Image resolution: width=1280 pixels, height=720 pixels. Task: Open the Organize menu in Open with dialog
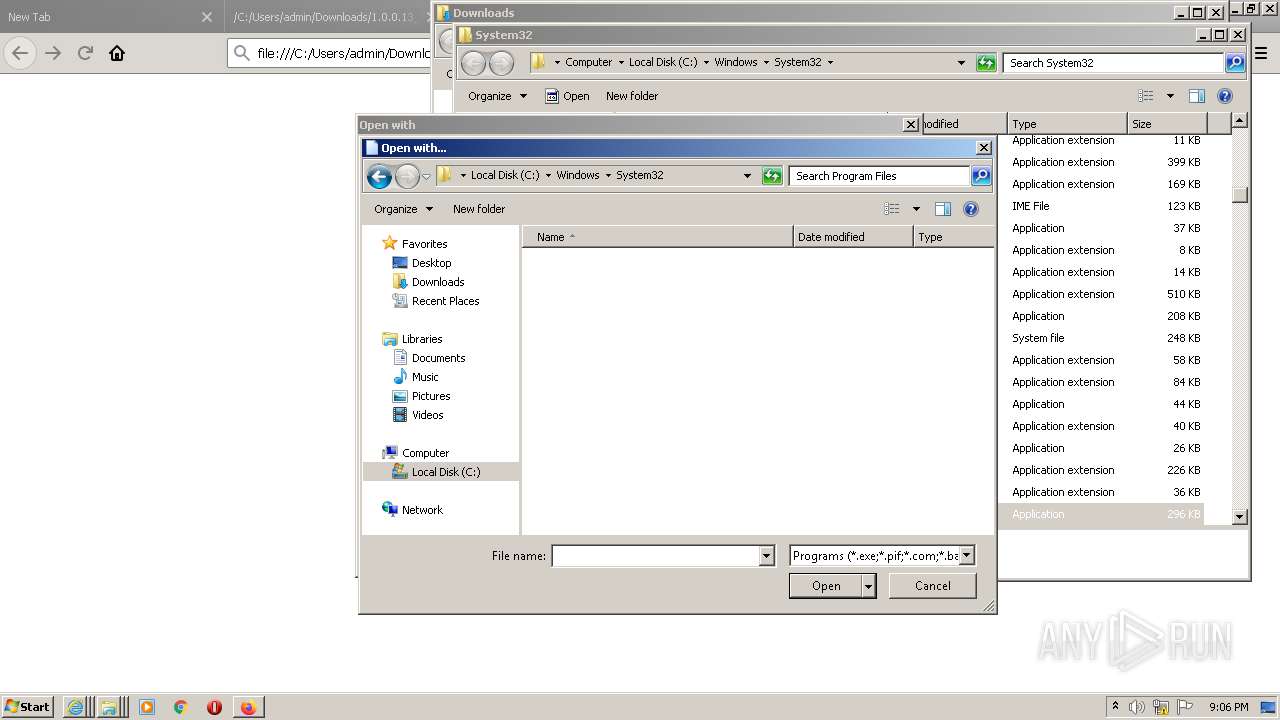[403, 209]
